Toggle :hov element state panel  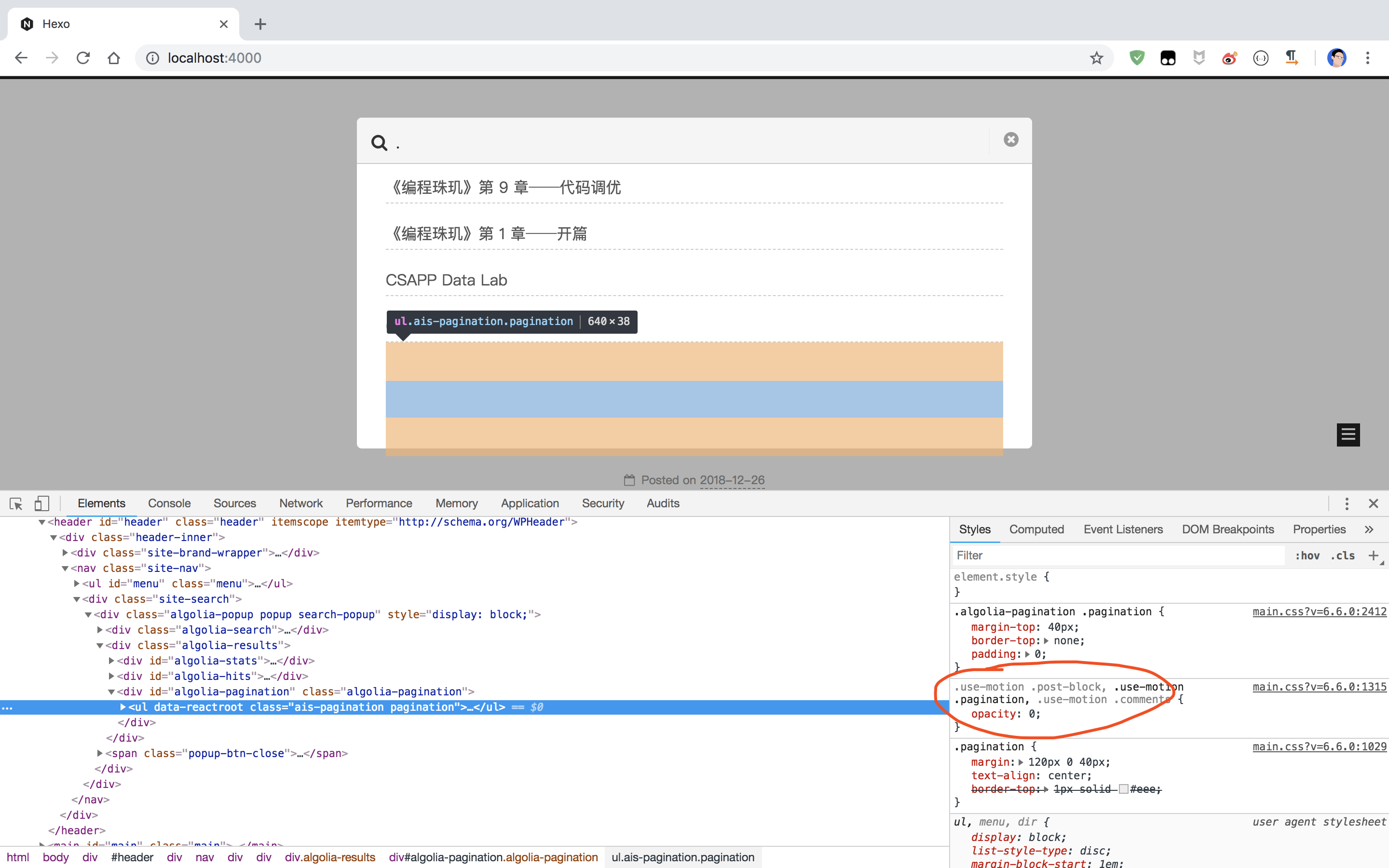[1307, 556]
